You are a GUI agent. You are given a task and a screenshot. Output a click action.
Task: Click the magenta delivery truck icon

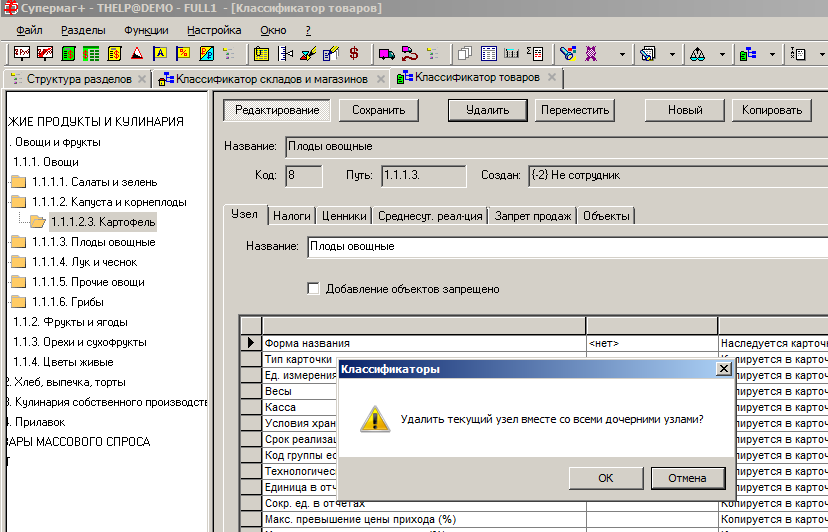pos(387,53)
